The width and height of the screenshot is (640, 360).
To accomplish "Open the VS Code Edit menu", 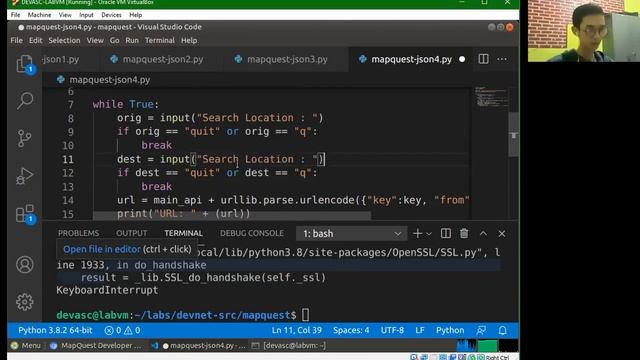I will 36,40.
